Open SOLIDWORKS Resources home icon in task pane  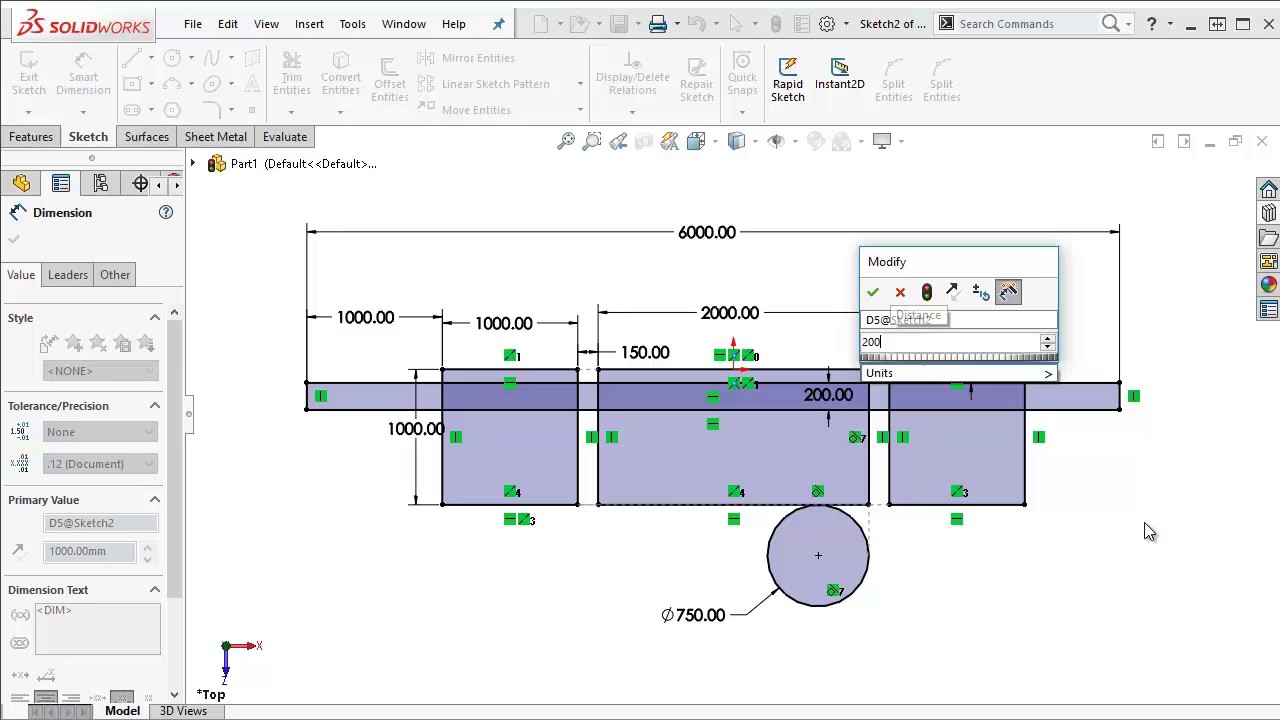1268,190
